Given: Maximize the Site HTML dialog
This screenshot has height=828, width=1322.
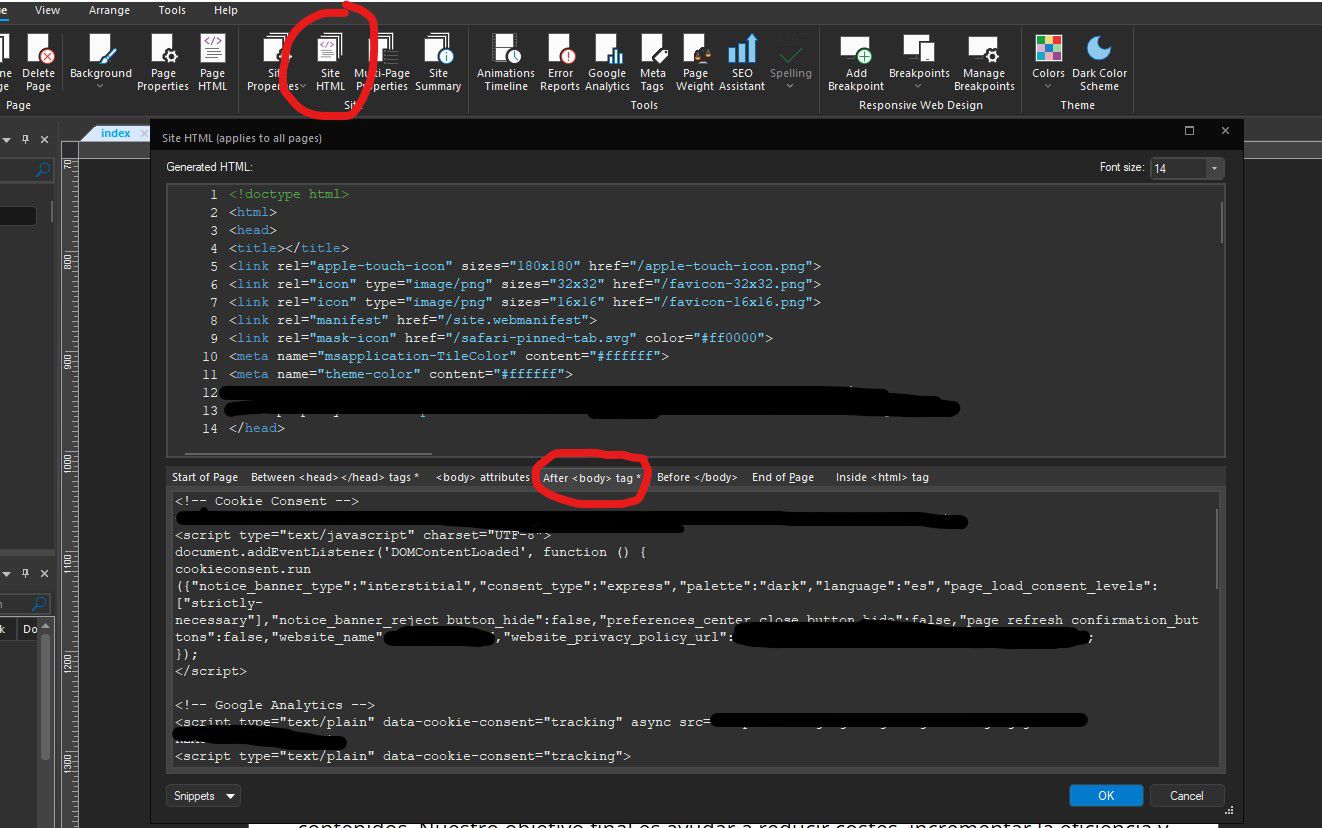Looking at the screenshot, I should 1189,131.
